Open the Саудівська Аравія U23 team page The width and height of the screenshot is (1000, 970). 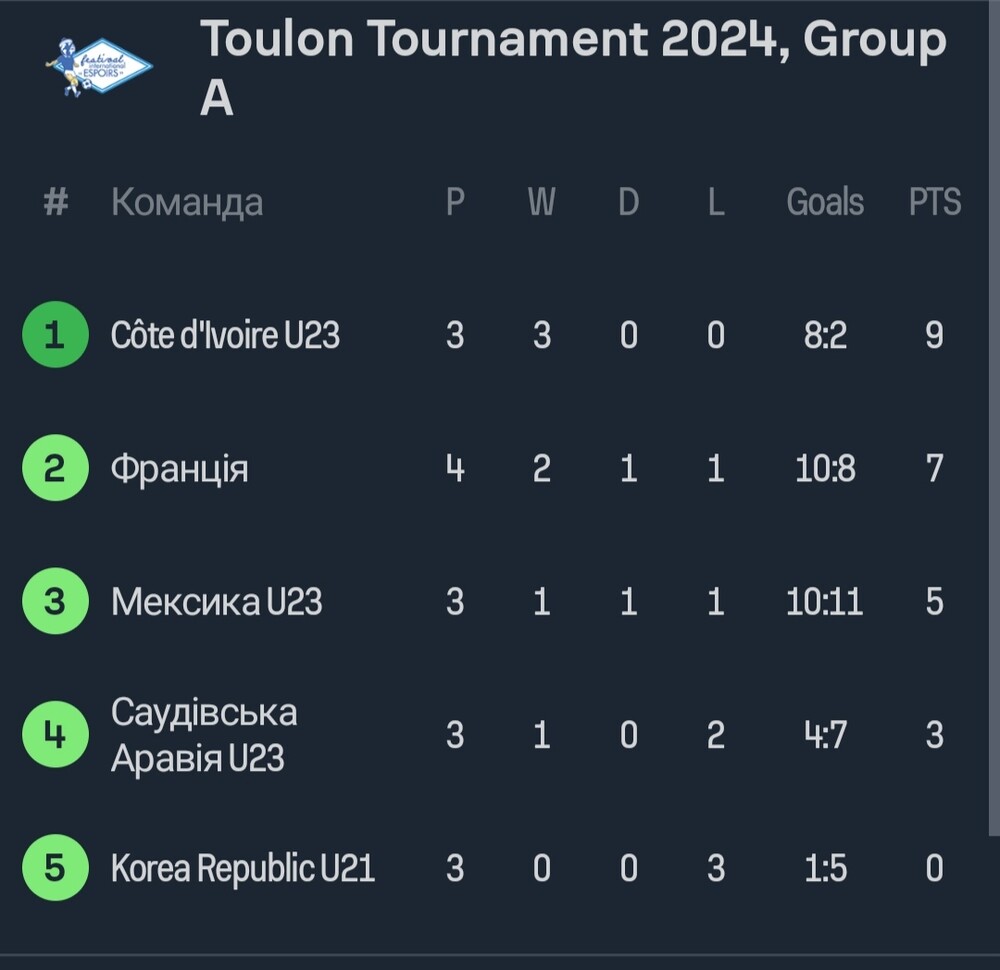(x=203, y=735)
